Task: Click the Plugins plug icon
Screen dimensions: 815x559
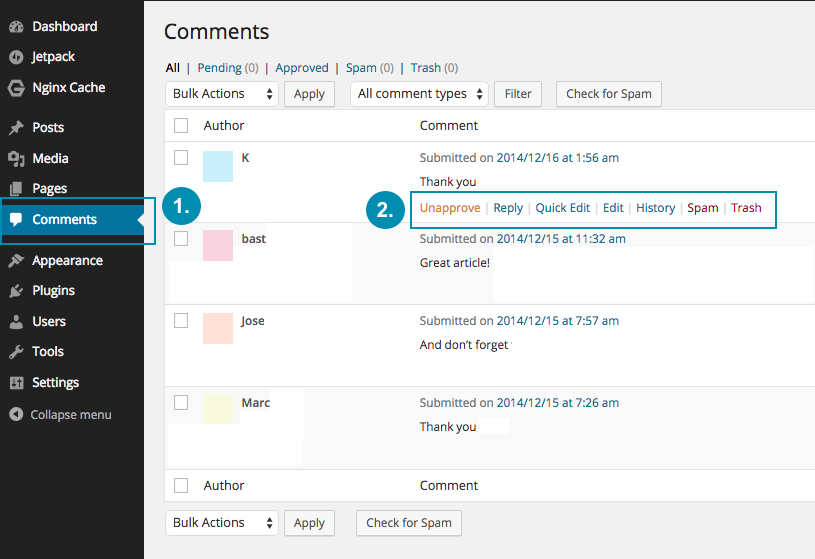Action: click(x=16, y=291)
